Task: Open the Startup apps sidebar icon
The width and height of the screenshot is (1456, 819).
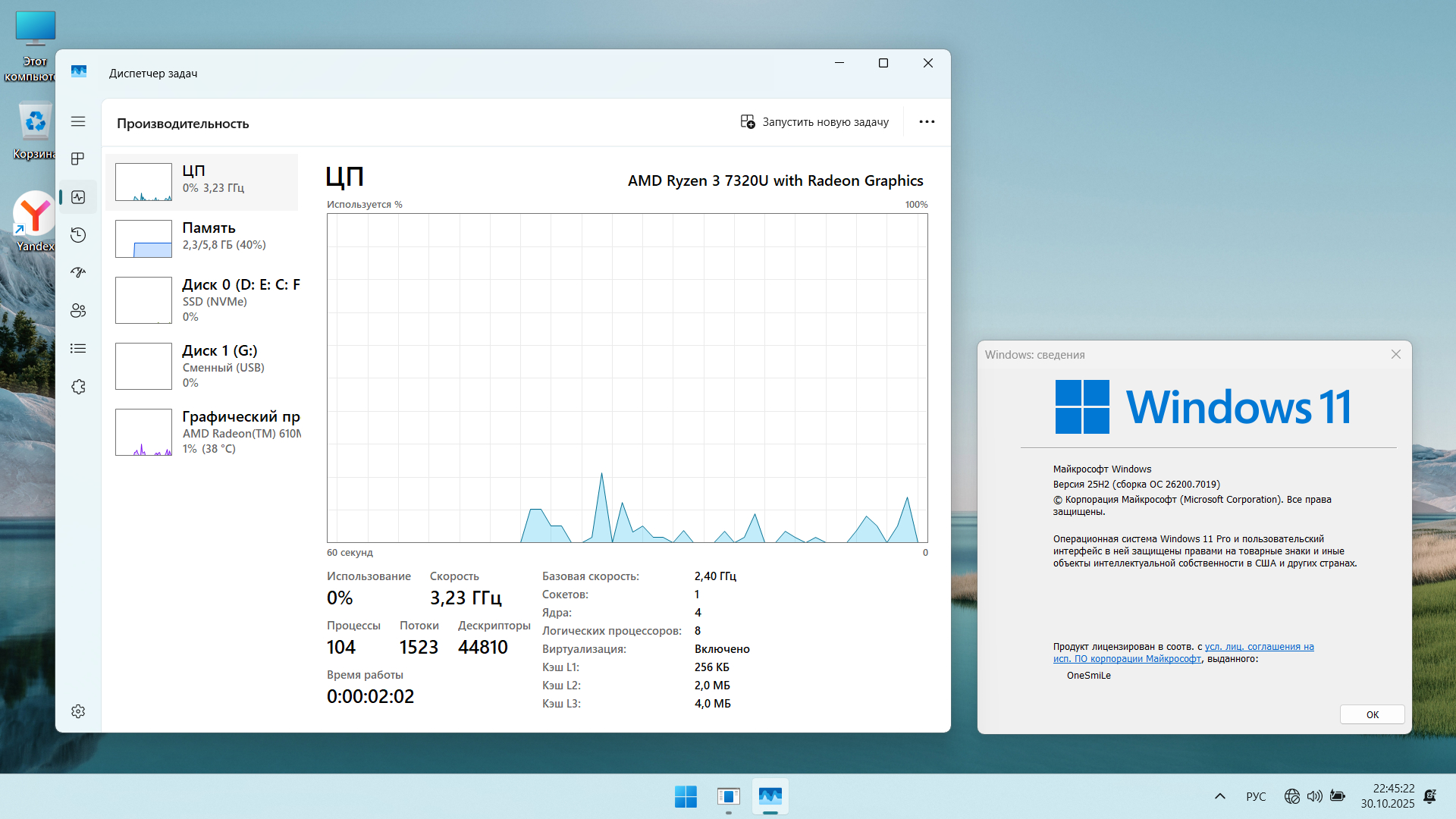Action: pyautogui.click(x=78, y=273)
